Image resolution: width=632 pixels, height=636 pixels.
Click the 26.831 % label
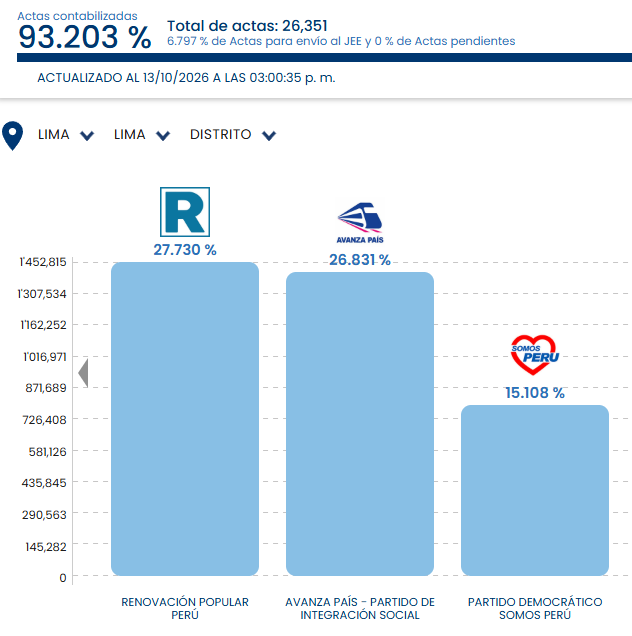click(360, 260)
